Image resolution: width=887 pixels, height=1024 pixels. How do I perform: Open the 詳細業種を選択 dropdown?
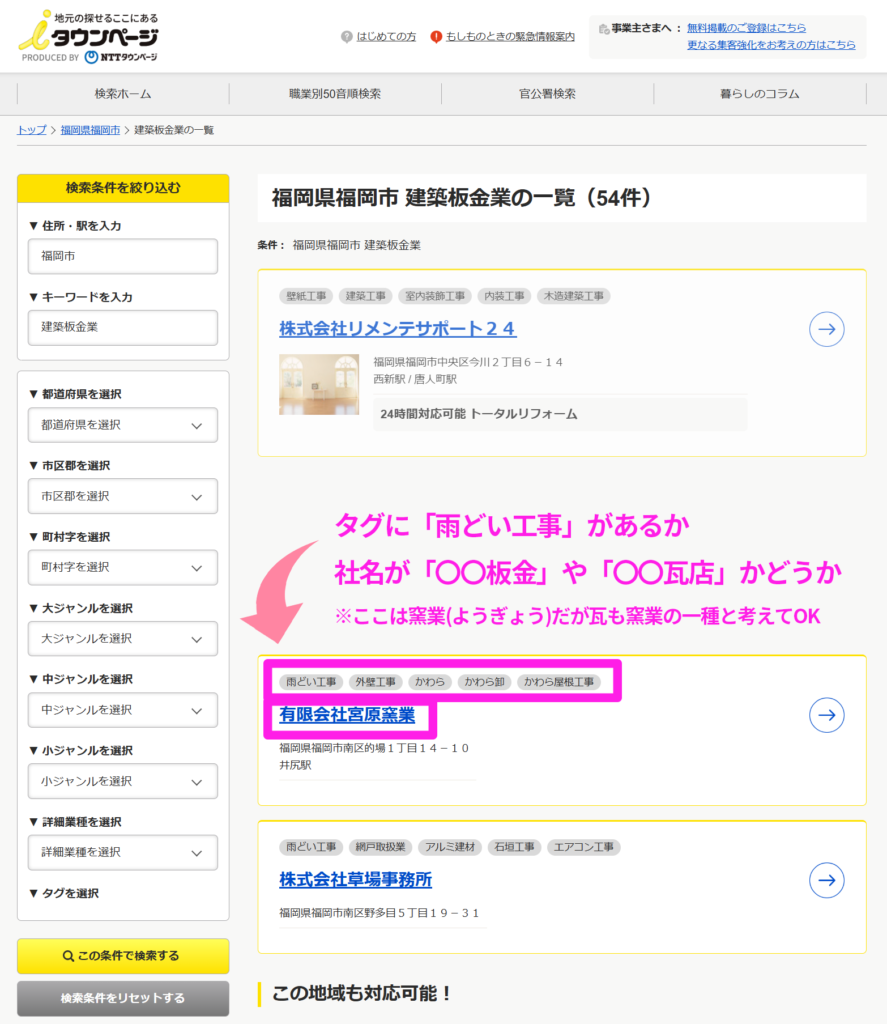tap(123, 852)
